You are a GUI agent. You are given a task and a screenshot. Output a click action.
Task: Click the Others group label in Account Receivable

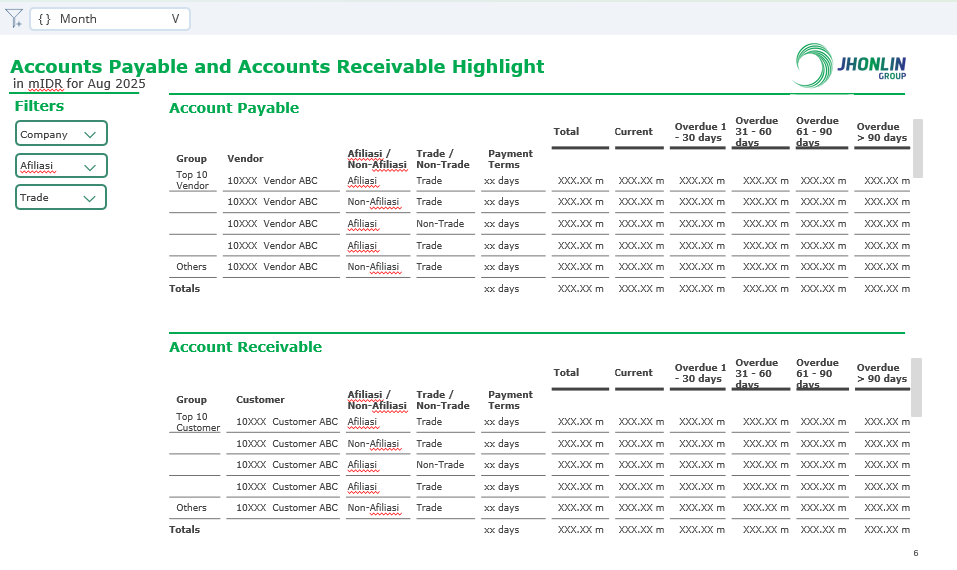pyautogui.click(x=191, y=508)
